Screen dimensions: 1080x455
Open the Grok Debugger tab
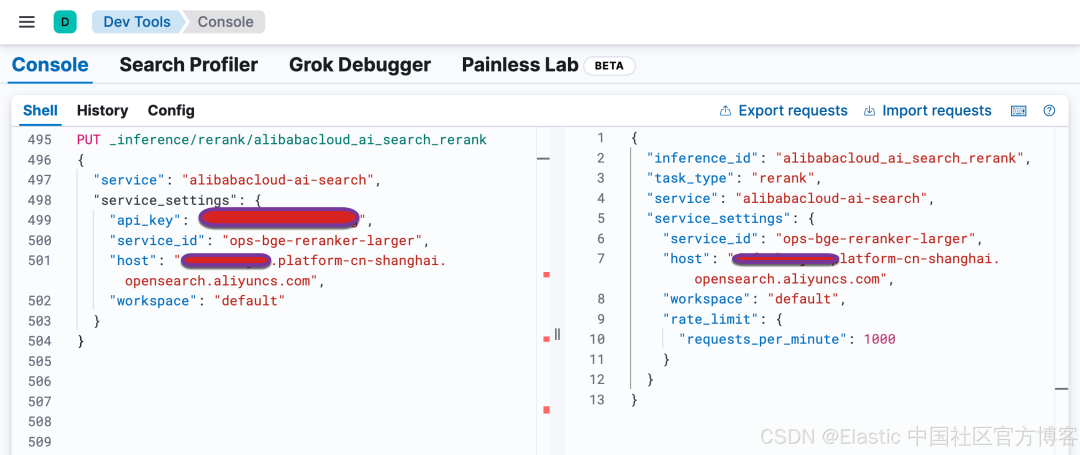click(360, 65)
